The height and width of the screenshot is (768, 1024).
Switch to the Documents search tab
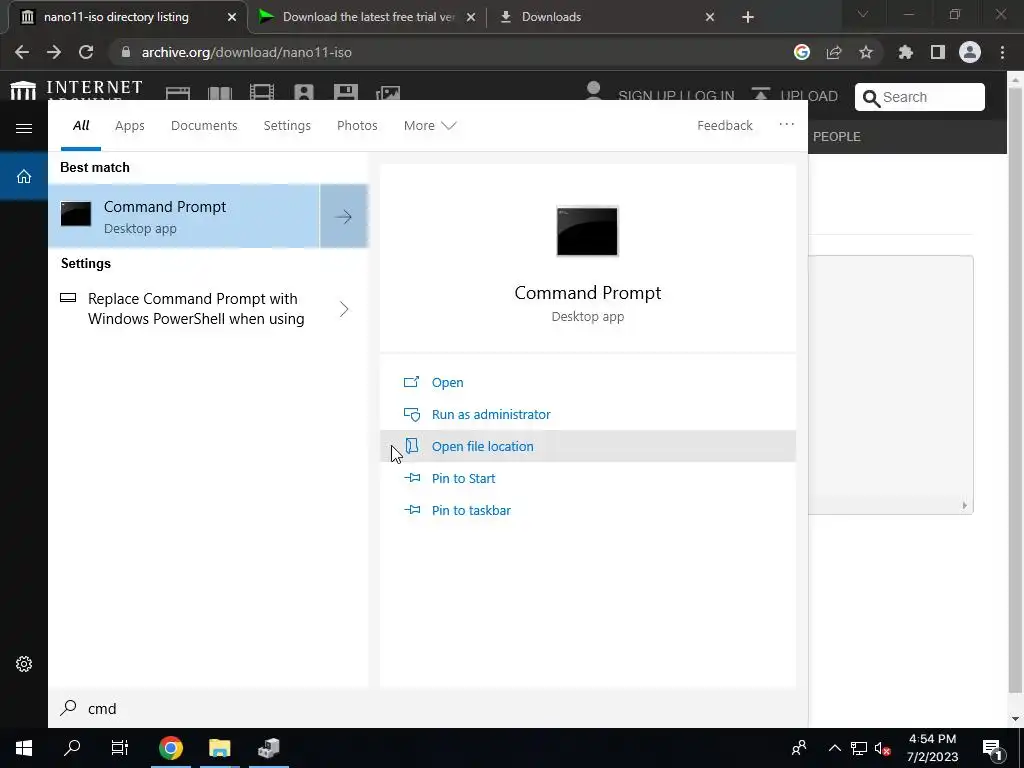click(x=204, y=125)
